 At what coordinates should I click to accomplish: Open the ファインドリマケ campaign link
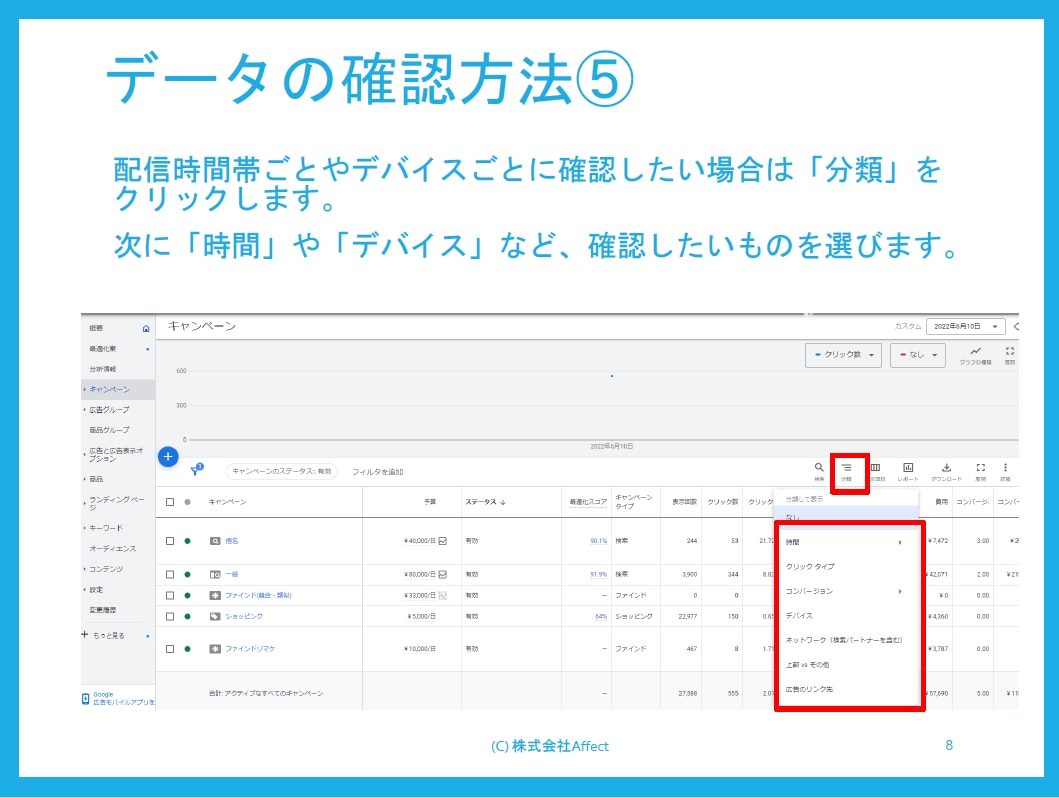click(250, 649)
